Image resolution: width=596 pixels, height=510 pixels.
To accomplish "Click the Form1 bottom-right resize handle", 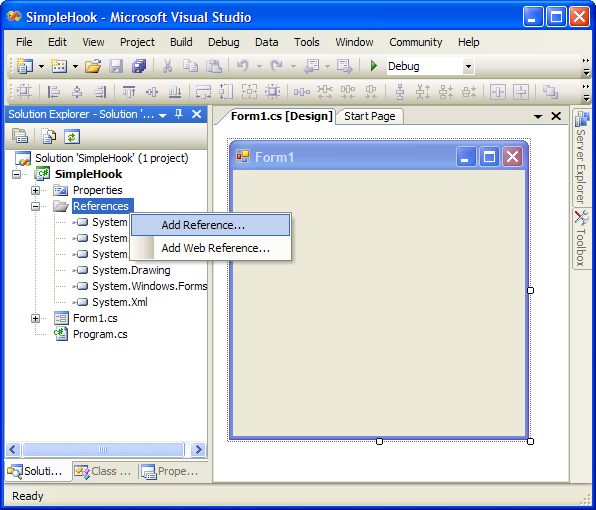I will (x=531, y=441).
